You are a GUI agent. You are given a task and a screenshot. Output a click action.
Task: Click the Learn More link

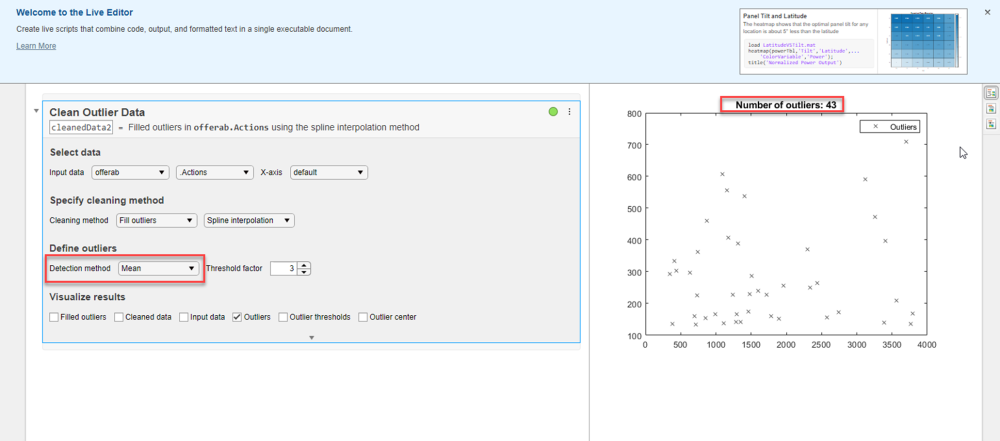coord(36,46)
